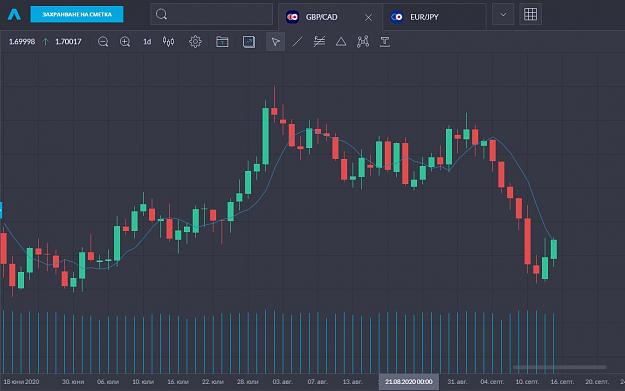Click the zoom out magnifier icon
Screen dimensions: 625x391
103,41
